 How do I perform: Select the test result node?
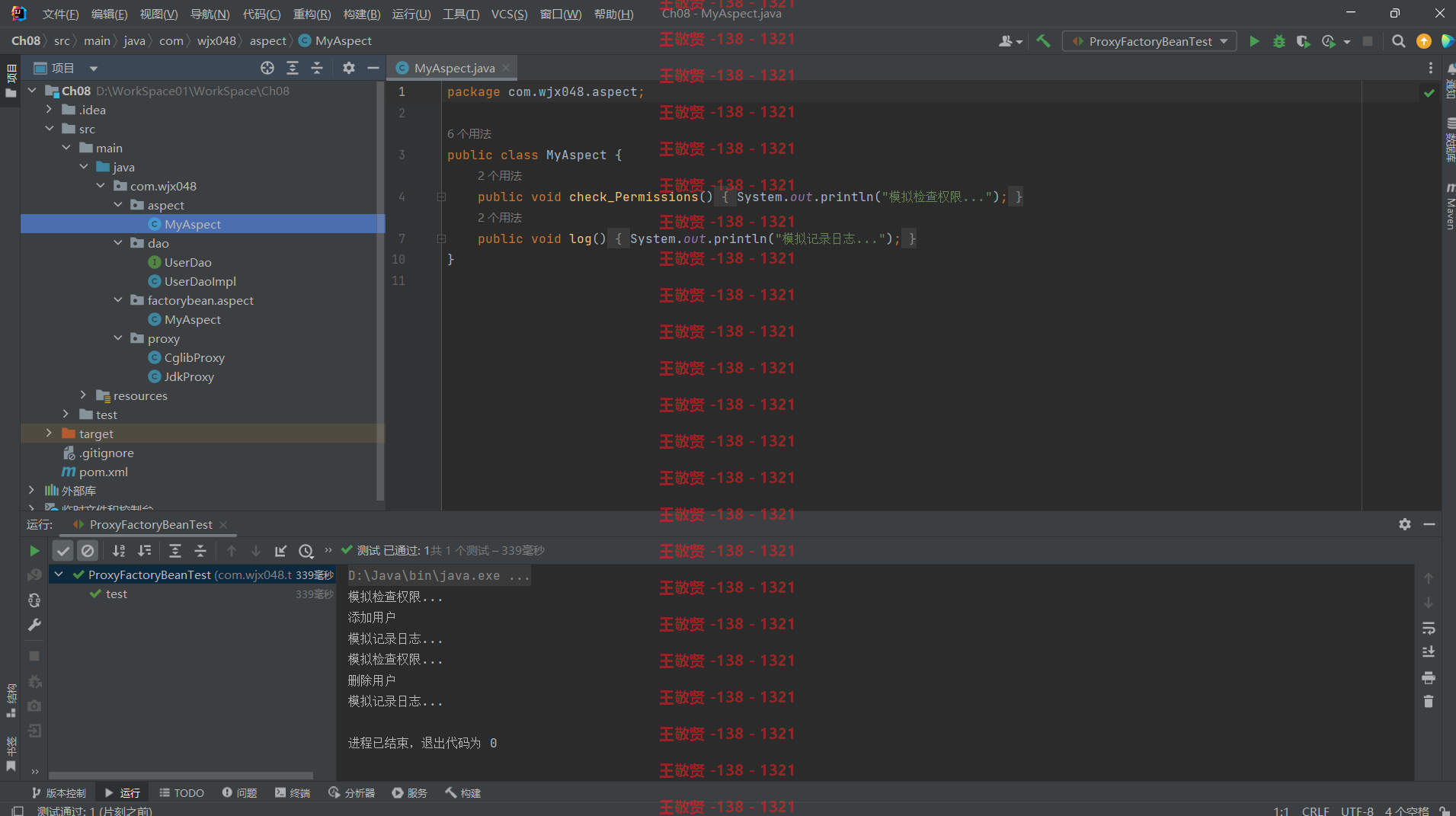[x=116, y=594]
